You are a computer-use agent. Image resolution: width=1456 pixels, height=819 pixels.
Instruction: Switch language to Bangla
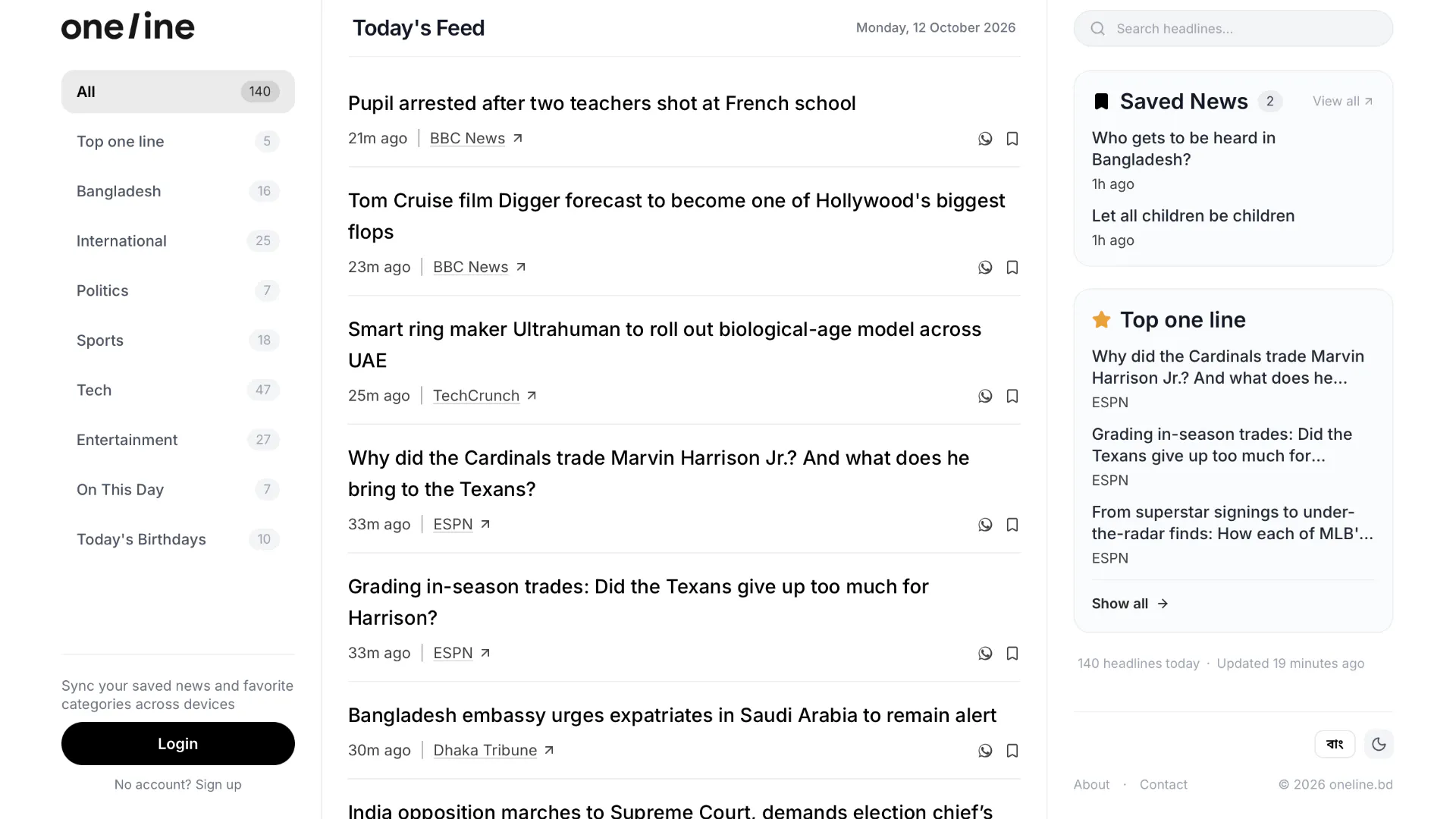pos(1335,745)
